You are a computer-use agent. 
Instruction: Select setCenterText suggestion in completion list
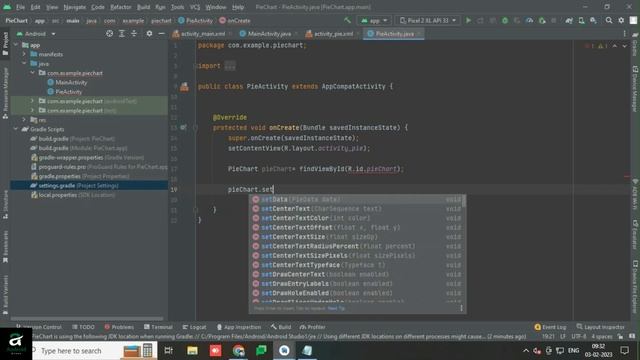click(x=357, y=209)
